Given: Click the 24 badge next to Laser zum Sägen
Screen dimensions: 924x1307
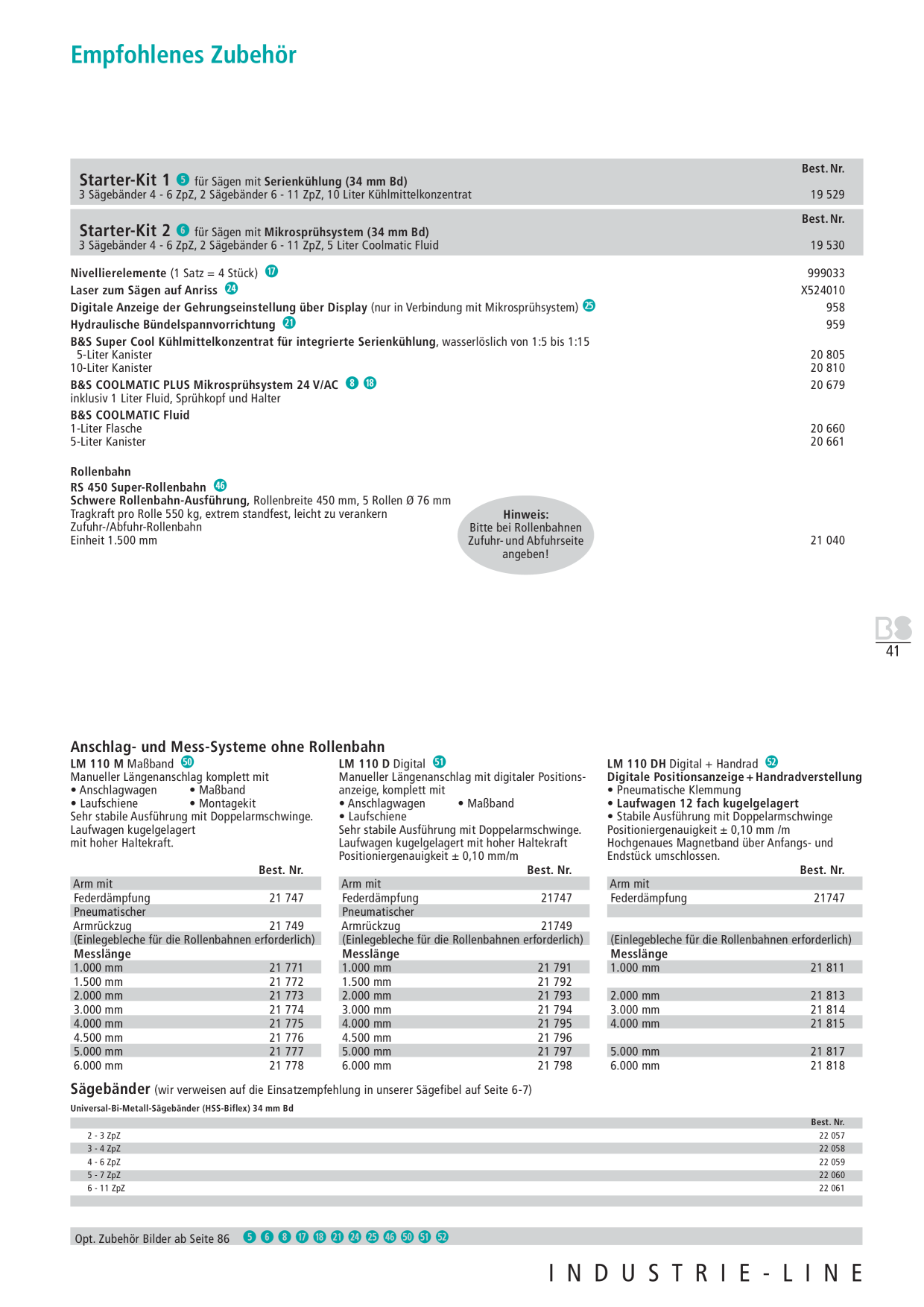Looking at the screenshot, I should [x=232, y=288].
